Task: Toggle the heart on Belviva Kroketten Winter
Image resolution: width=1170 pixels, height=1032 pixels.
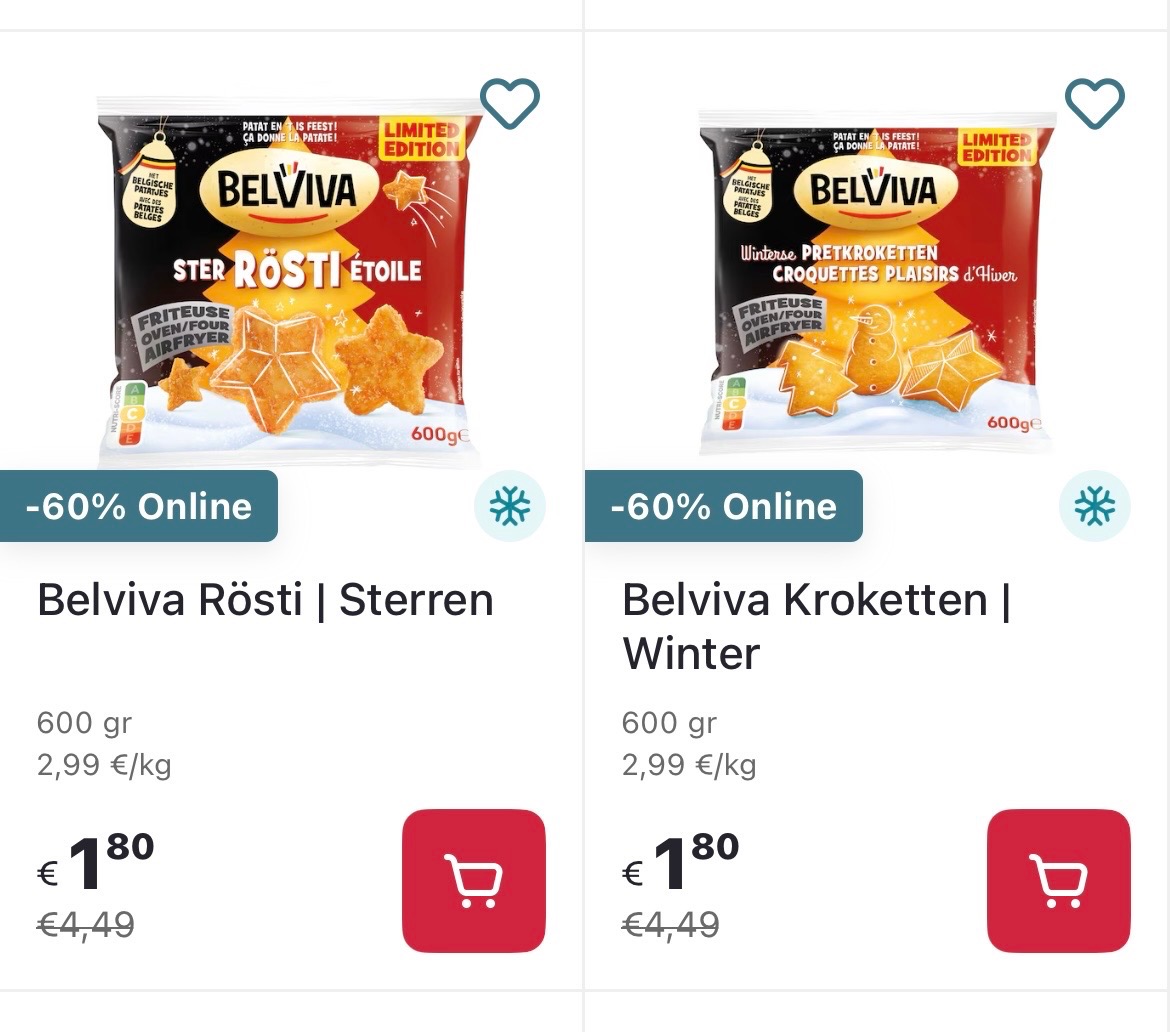Action: [x=1095, y=102]
